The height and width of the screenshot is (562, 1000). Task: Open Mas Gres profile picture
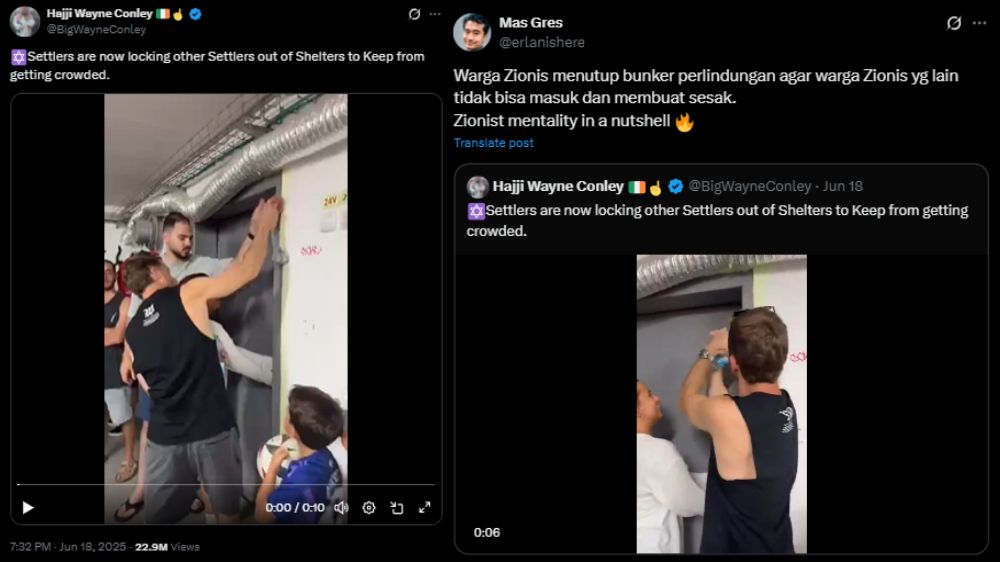472,32
